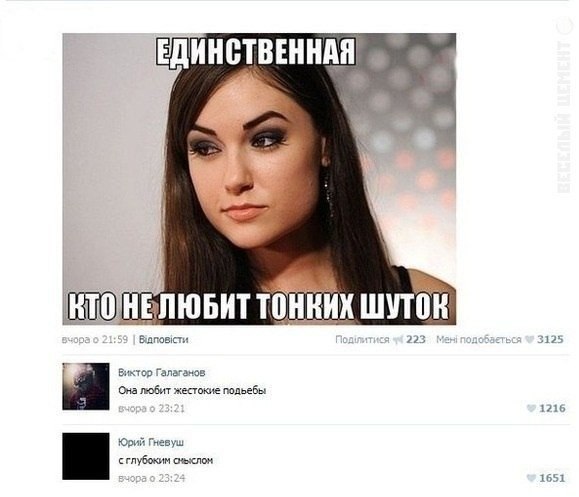Open Виктор Галаганов's profile name link
Image resolution: width=579 pixels, height=497 pixels.
click(x=162, y=373)
